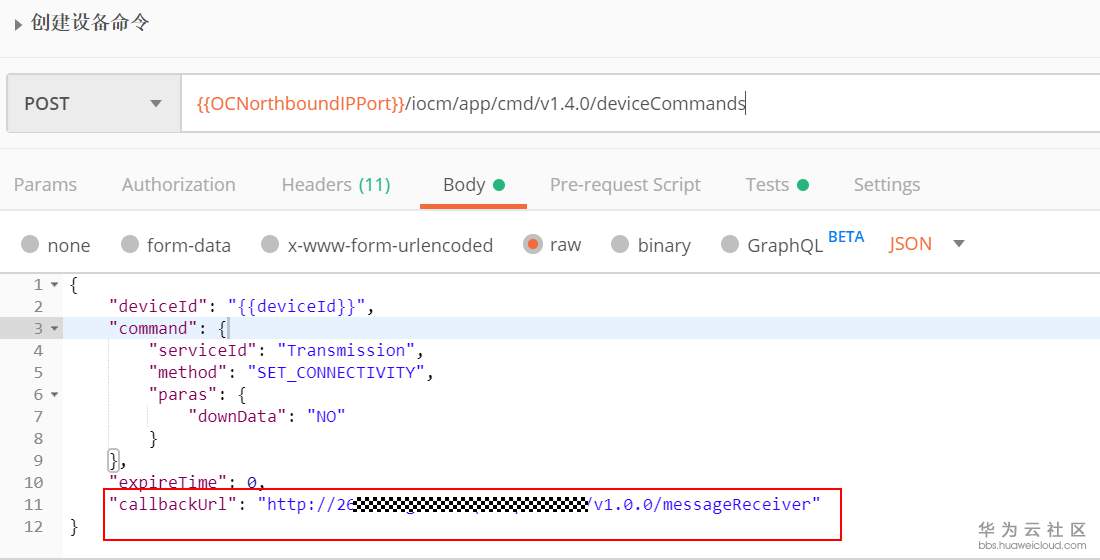This screenshot has height=560, width=1100.
Task: Click the "serviceId" key text
Action: [203, 350]
